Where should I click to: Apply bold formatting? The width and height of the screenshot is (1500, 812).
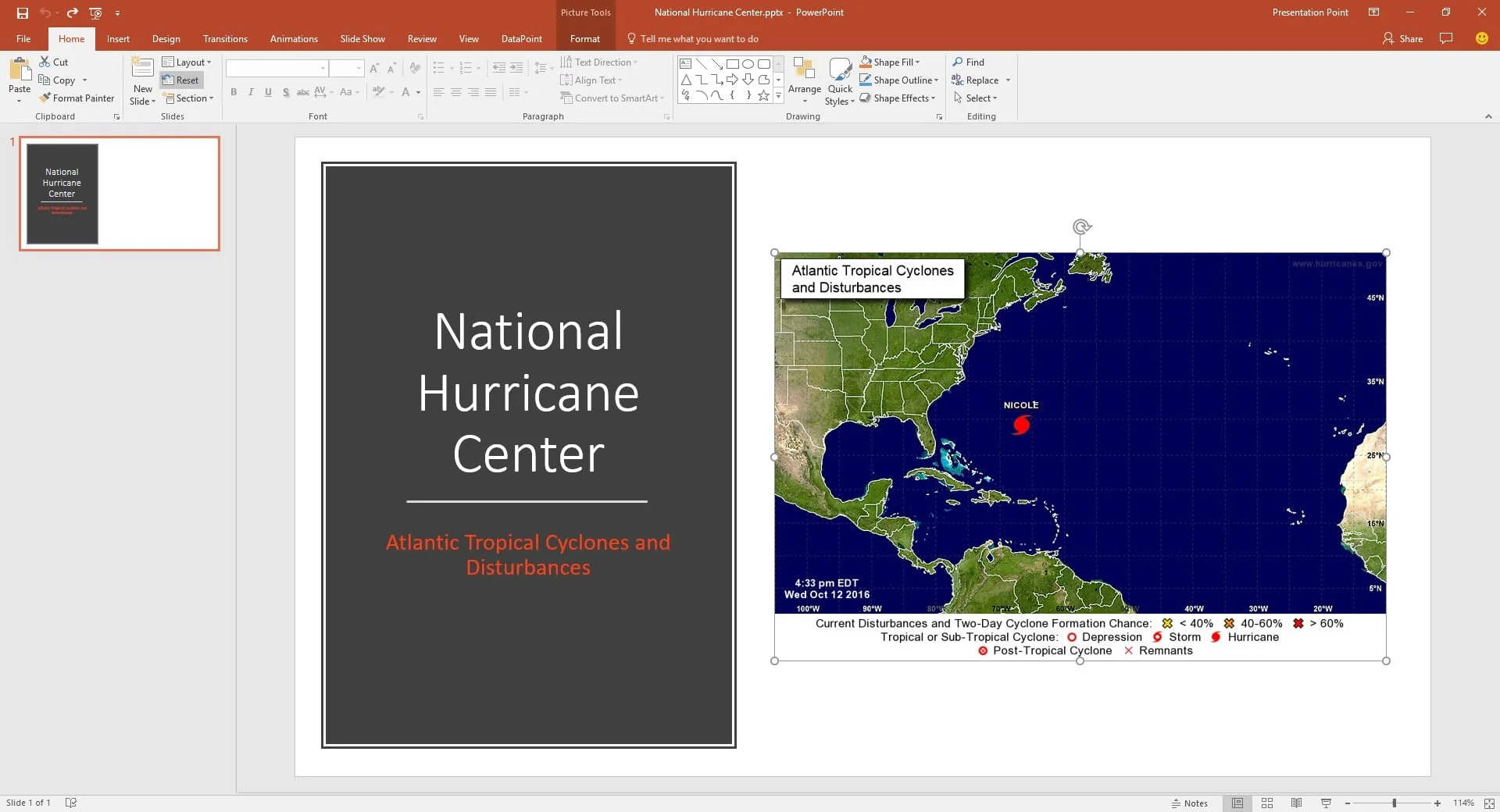[234, 92]
